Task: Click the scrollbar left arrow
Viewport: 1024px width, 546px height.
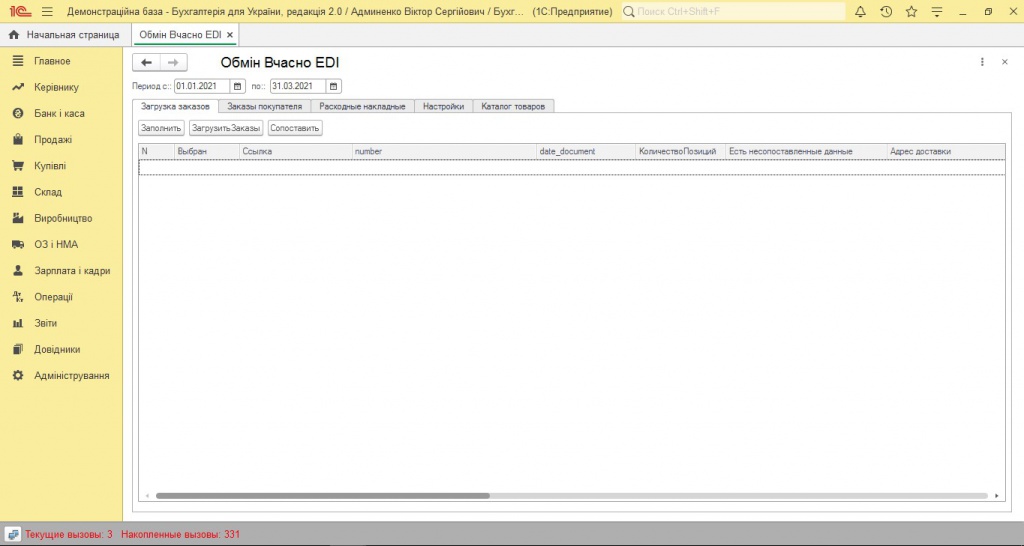Action: 147,496
